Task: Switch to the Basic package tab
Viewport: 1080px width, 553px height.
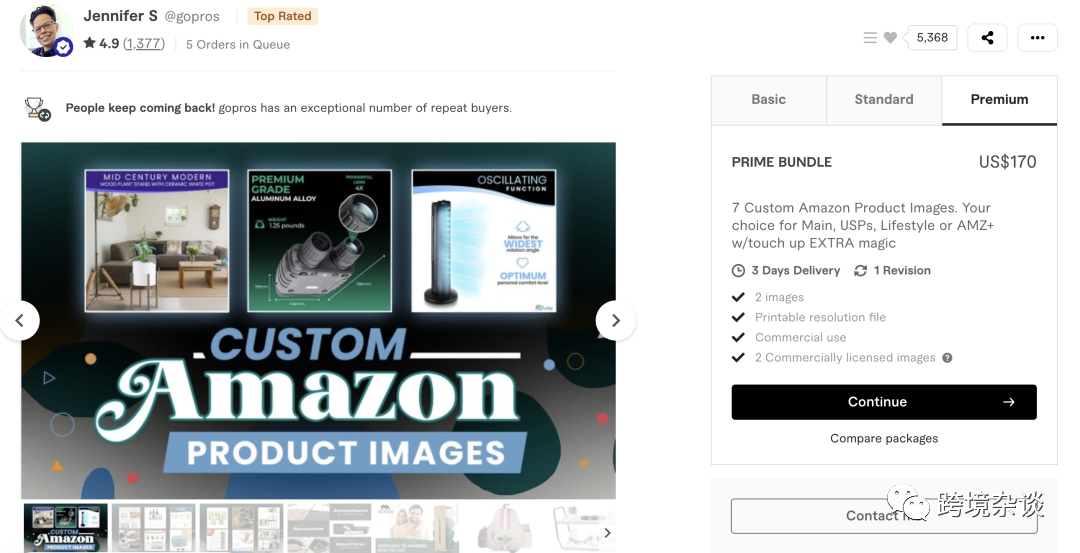Action: click(x=769, y=100)
